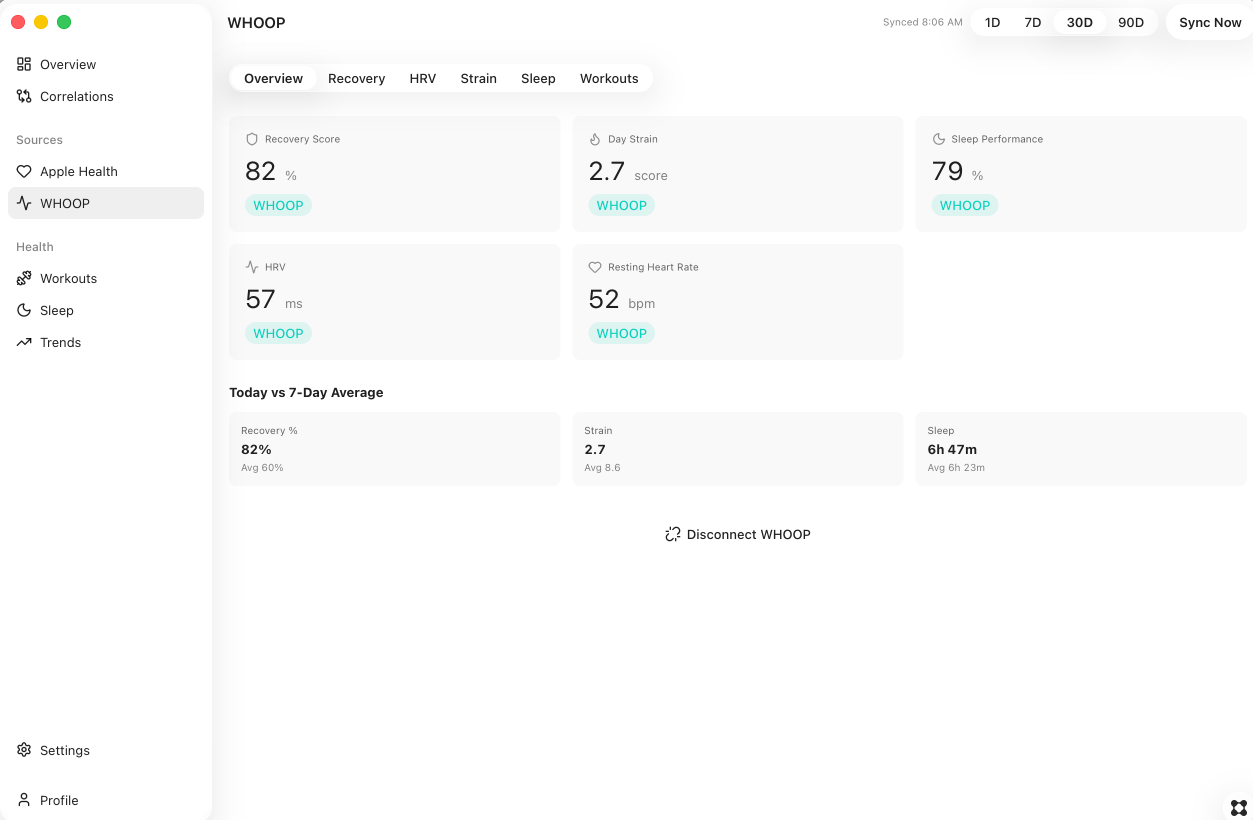This screenshot has height=820, width=1253.
Task: Click the Trends arrow icon in sidebar
Action: click(x=24, y=342)
